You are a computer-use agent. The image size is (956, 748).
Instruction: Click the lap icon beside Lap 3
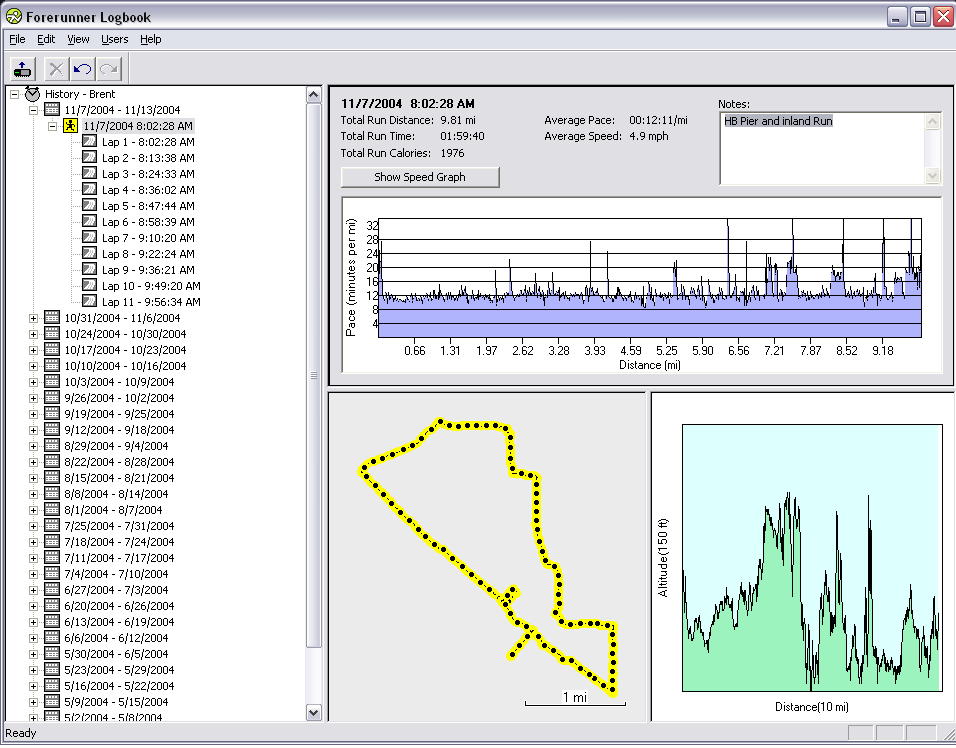90,174
